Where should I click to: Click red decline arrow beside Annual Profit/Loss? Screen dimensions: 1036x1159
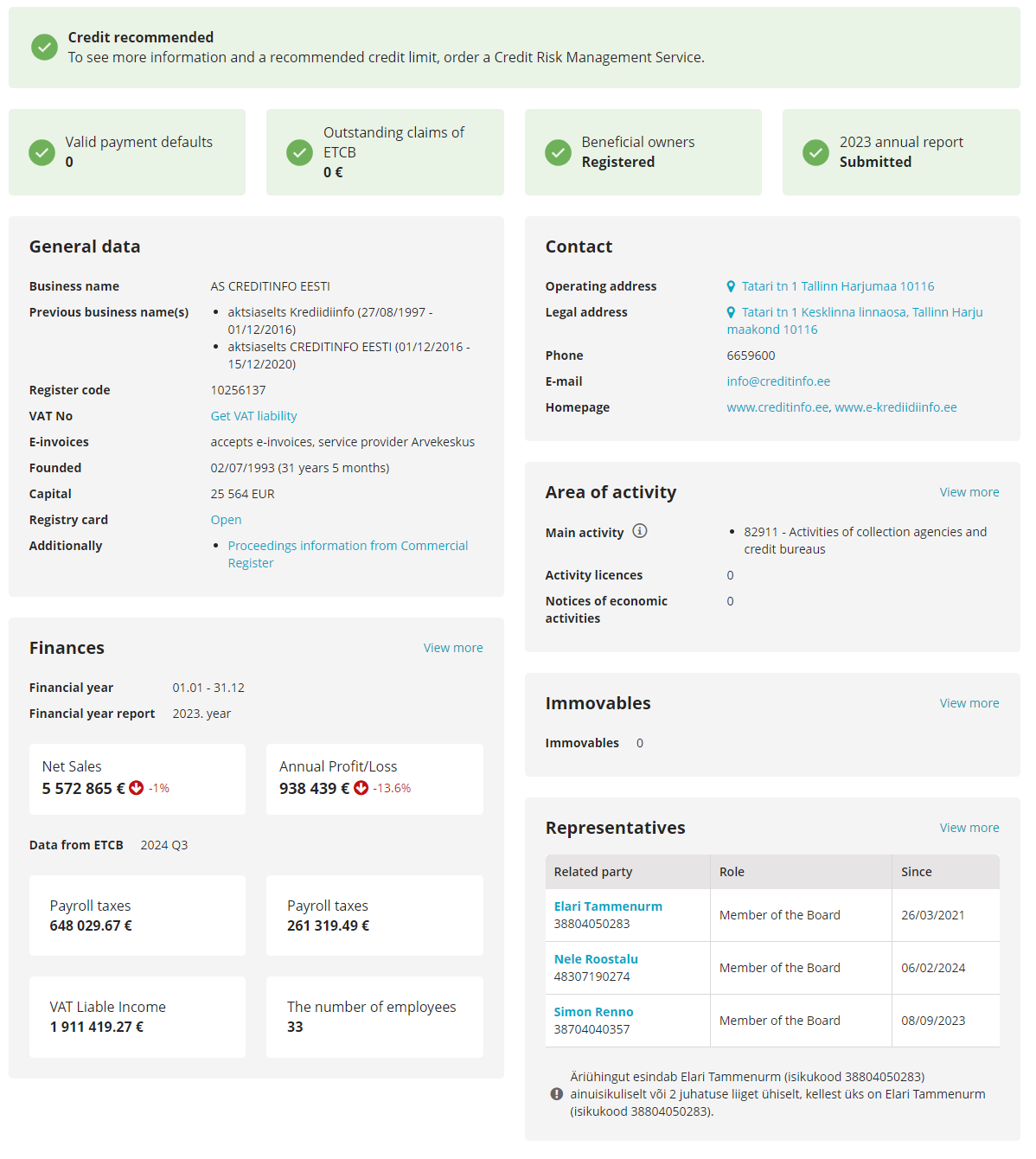click(361, 788)
